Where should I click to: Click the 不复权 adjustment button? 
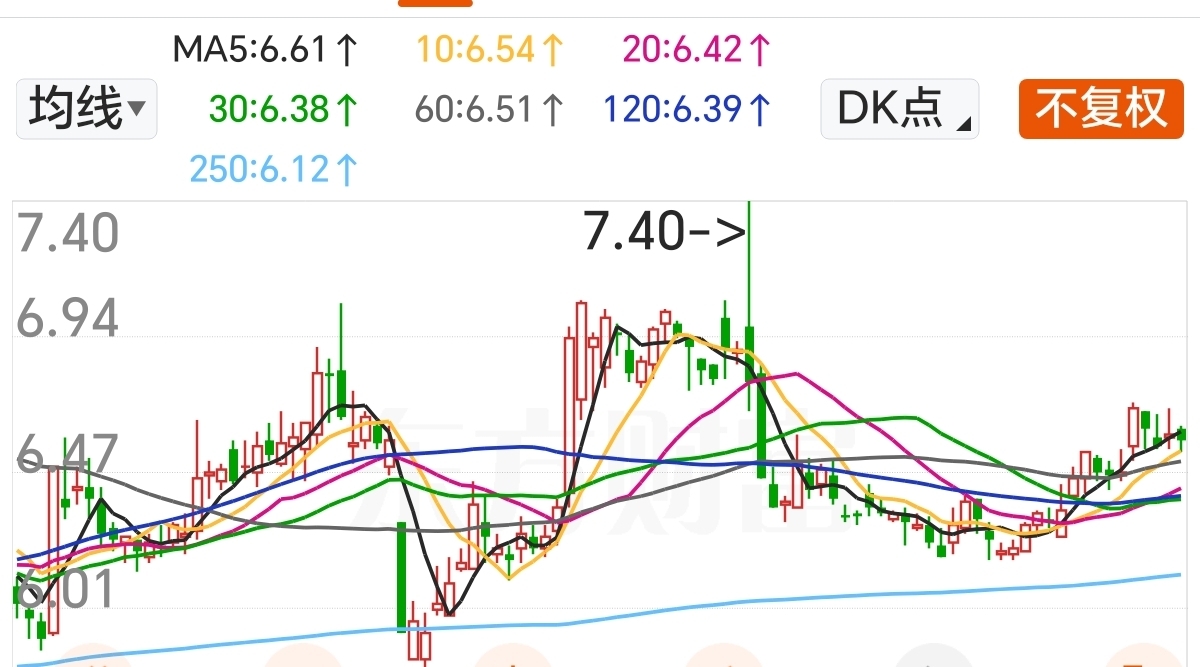pos(1101,108)
